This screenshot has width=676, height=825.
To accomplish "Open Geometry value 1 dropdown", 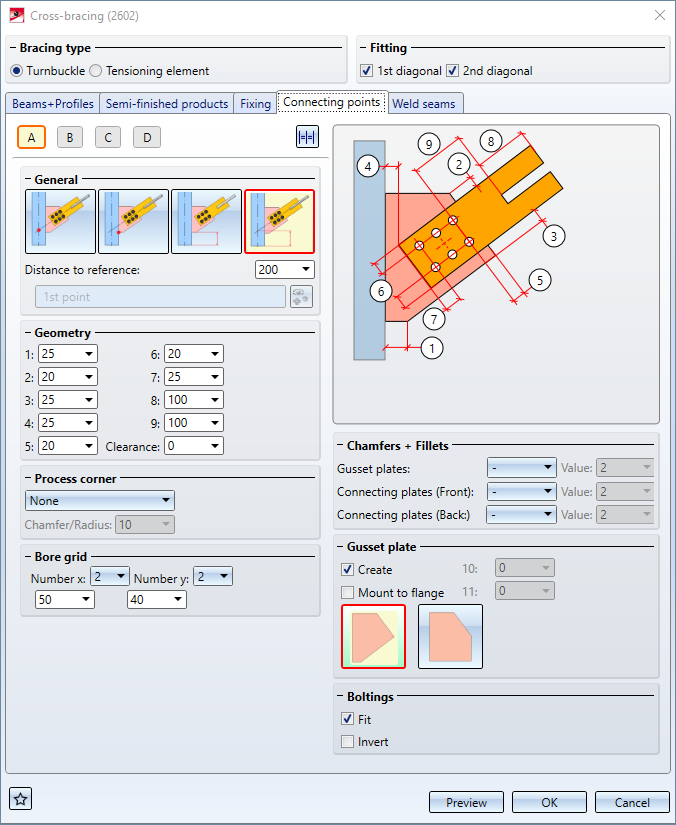I will 68,354.
